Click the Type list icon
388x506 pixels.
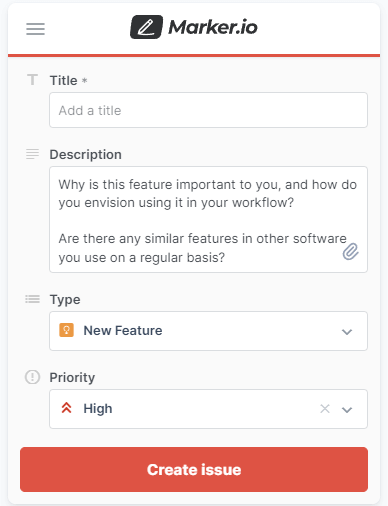tap(32, 299)
